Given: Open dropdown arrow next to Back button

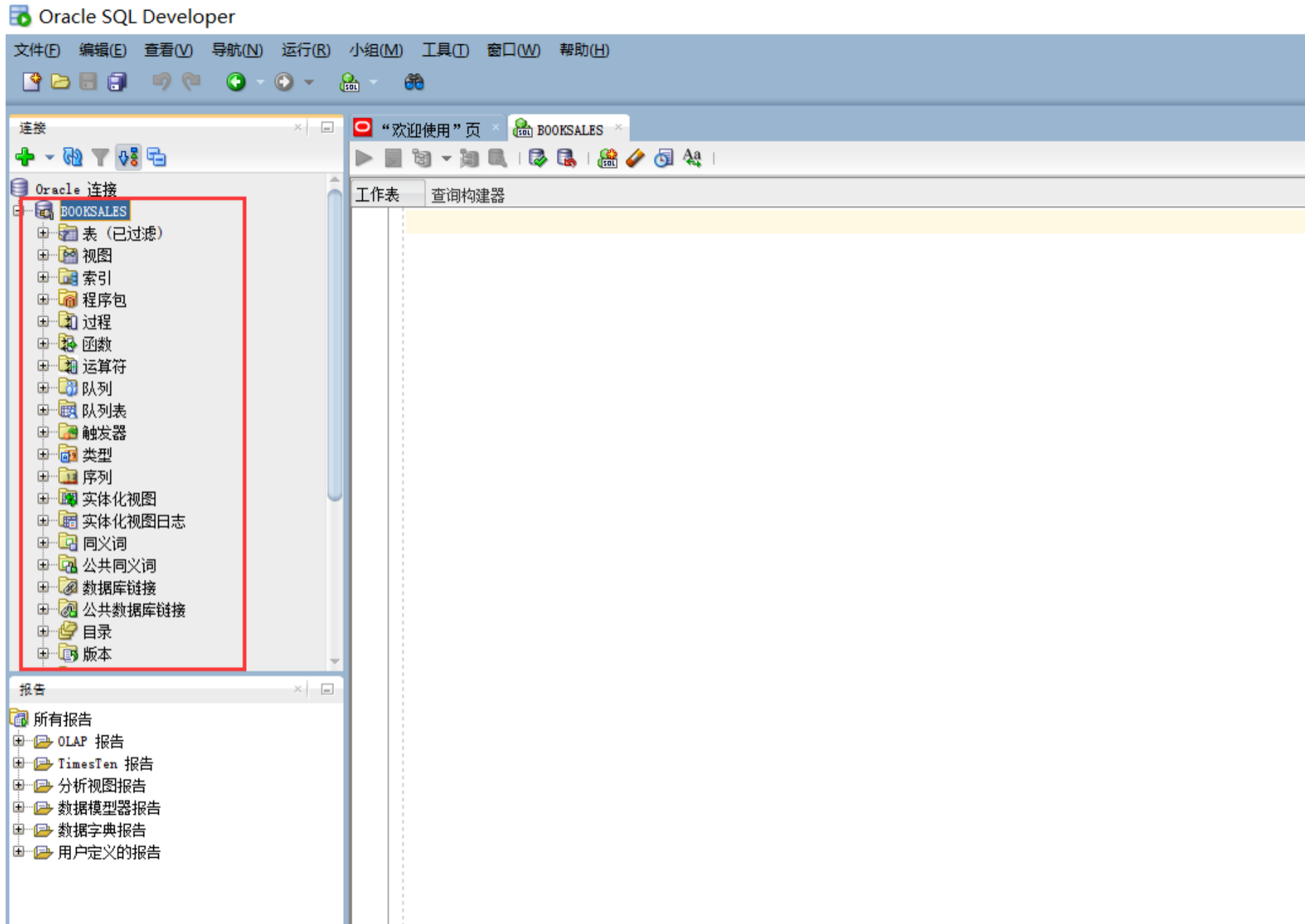Looking at the screenshot, I should [260, 82].
